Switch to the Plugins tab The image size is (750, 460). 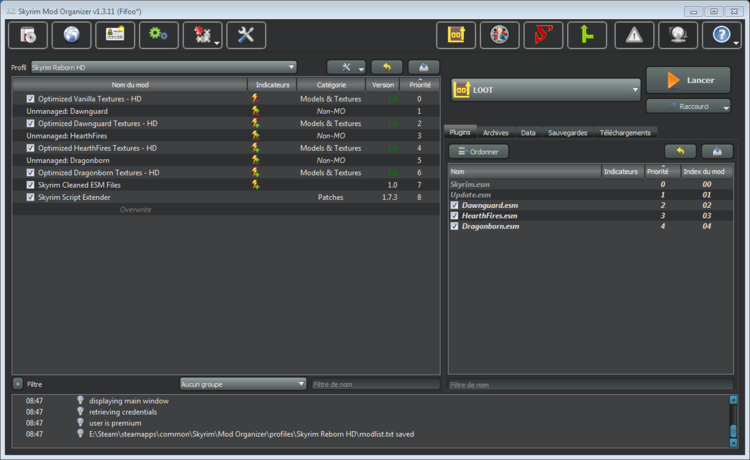[460, 132]
